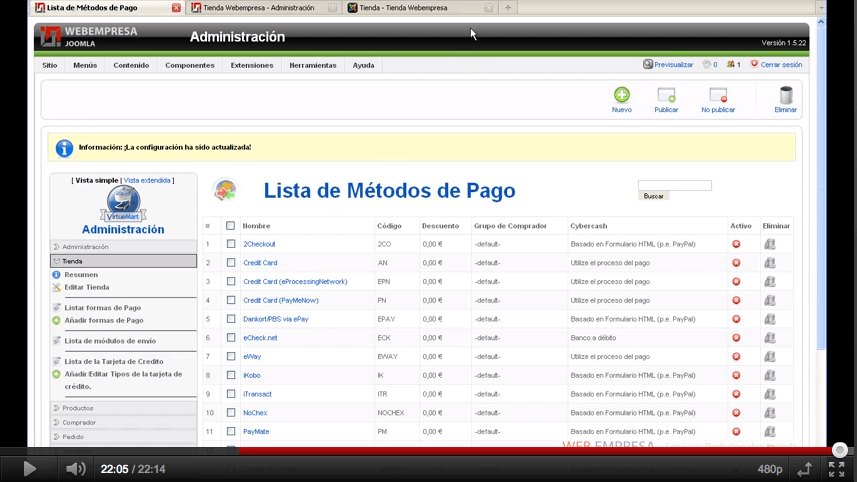Collapse the Tienda sidebar section
Viewport: 857px width, 482px height.
click(x=124, y=261)
